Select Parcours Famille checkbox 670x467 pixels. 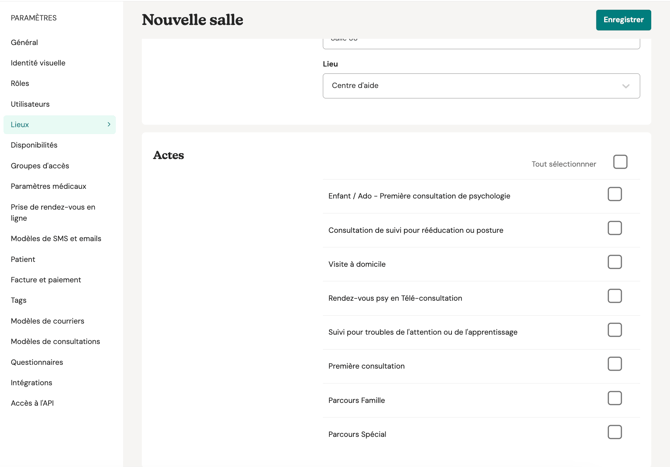[x=614, y=398]
